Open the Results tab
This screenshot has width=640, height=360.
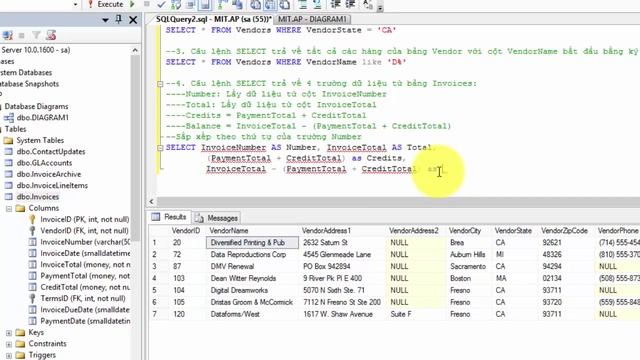tap(170, 217)
